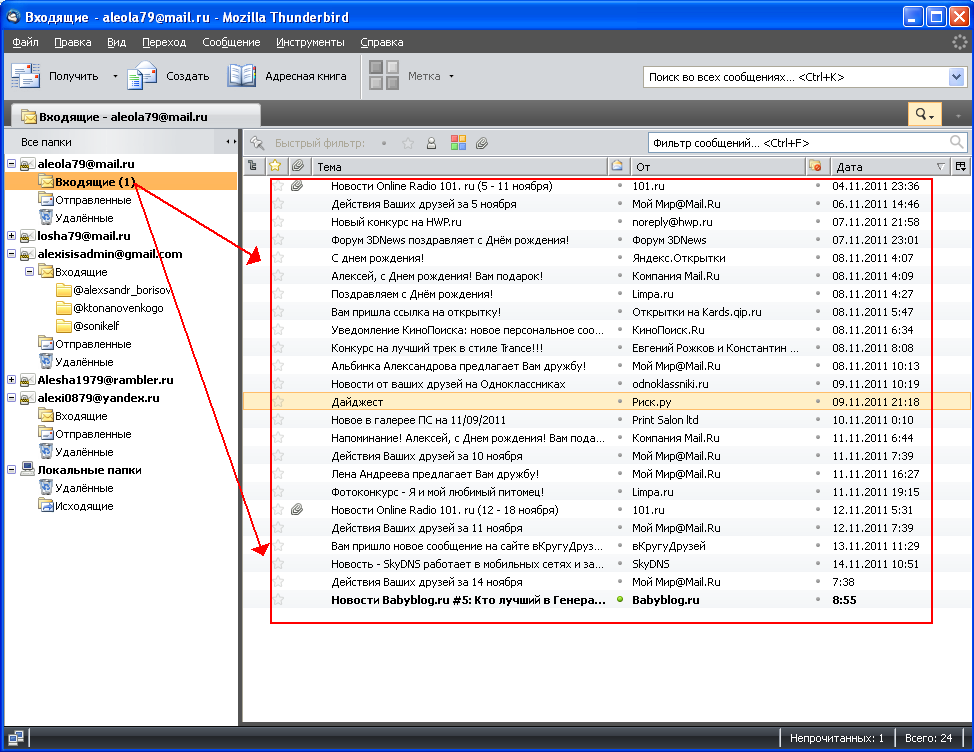The image size is (974, 752).
Task: Select Отправленные folder under aleola79@mail.ru
Action: pos(93,200)
